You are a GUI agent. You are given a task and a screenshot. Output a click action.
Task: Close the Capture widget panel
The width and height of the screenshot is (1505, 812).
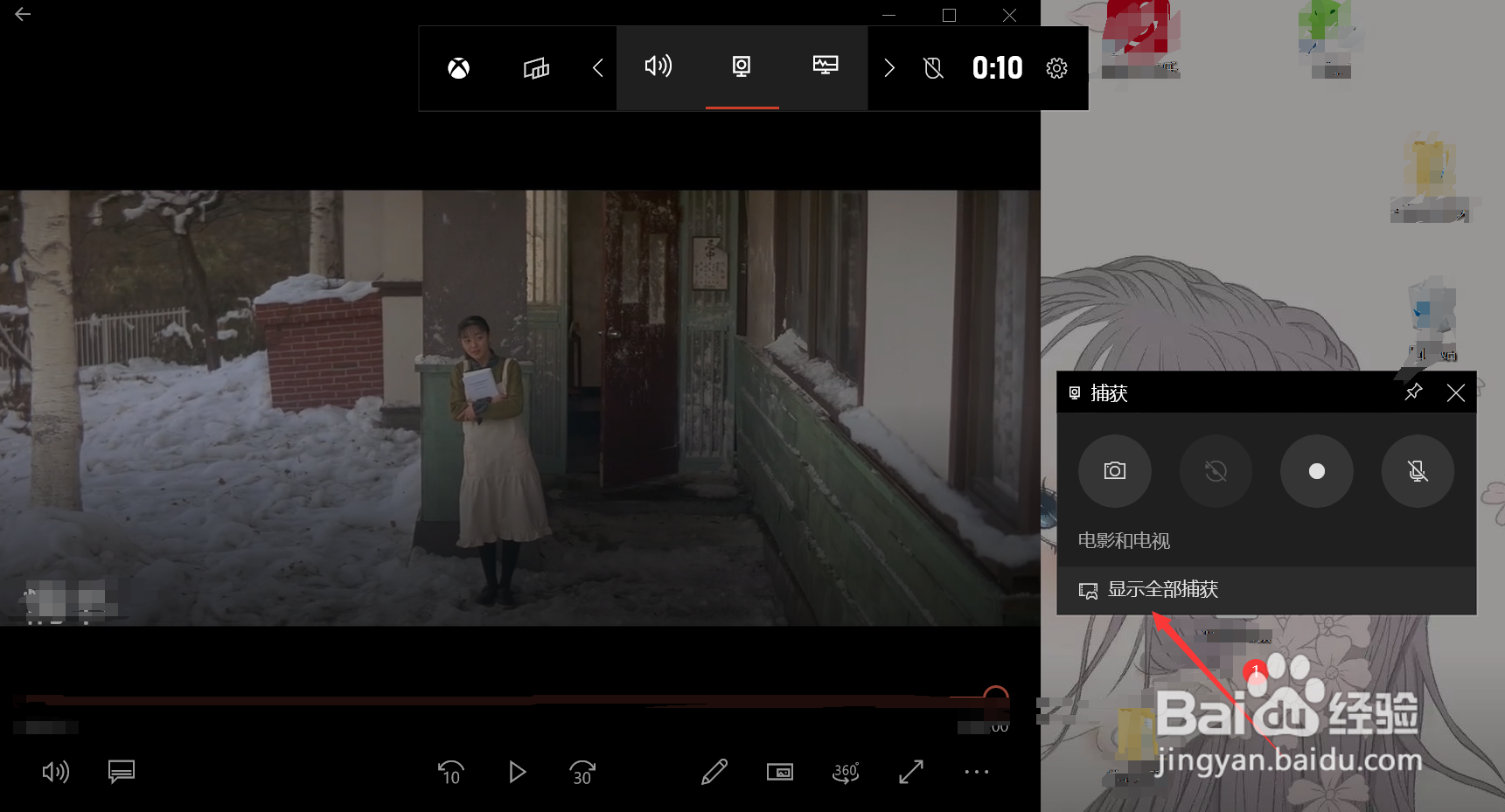(1456, 392)
